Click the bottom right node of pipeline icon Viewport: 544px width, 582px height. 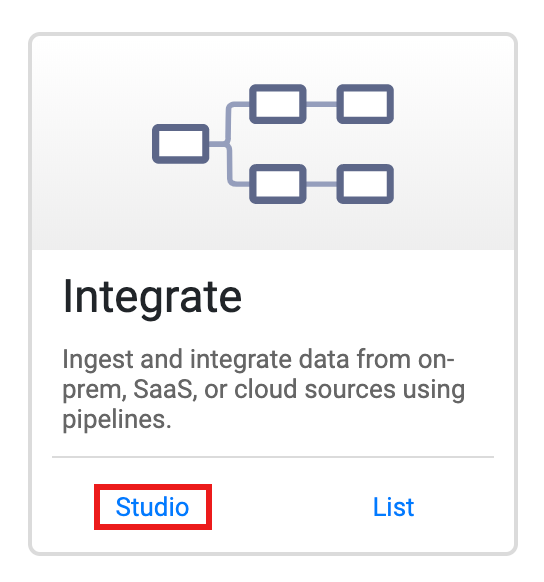pyautogui.click(x=365, y=184)
